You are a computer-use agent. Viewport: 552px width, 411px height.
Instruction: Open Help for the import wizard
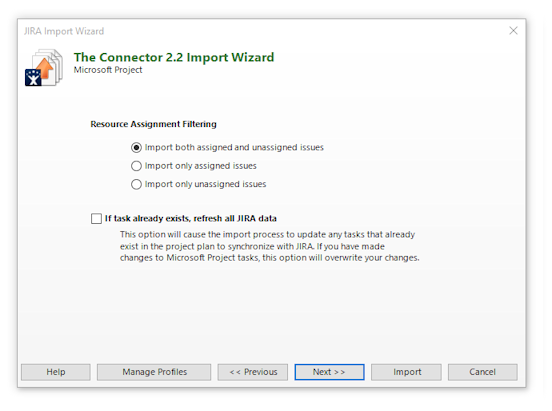coord(56,372)
